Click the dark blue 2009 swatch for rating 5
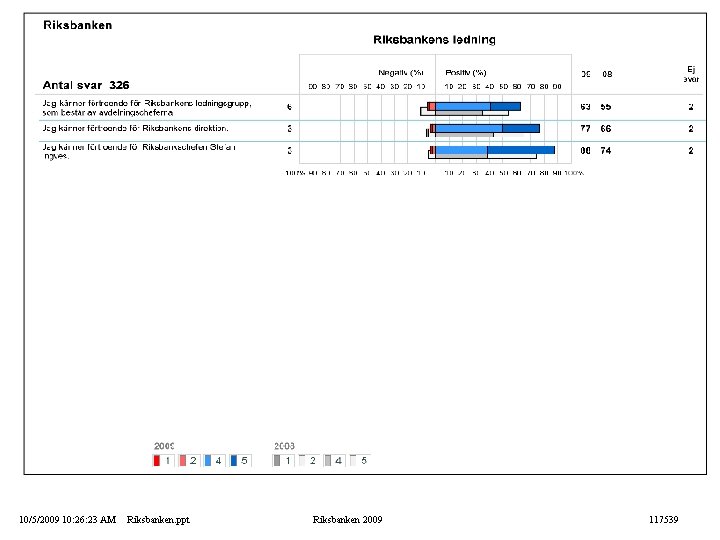This screenshot has width=720, height=540. click(x=234, y=461)
